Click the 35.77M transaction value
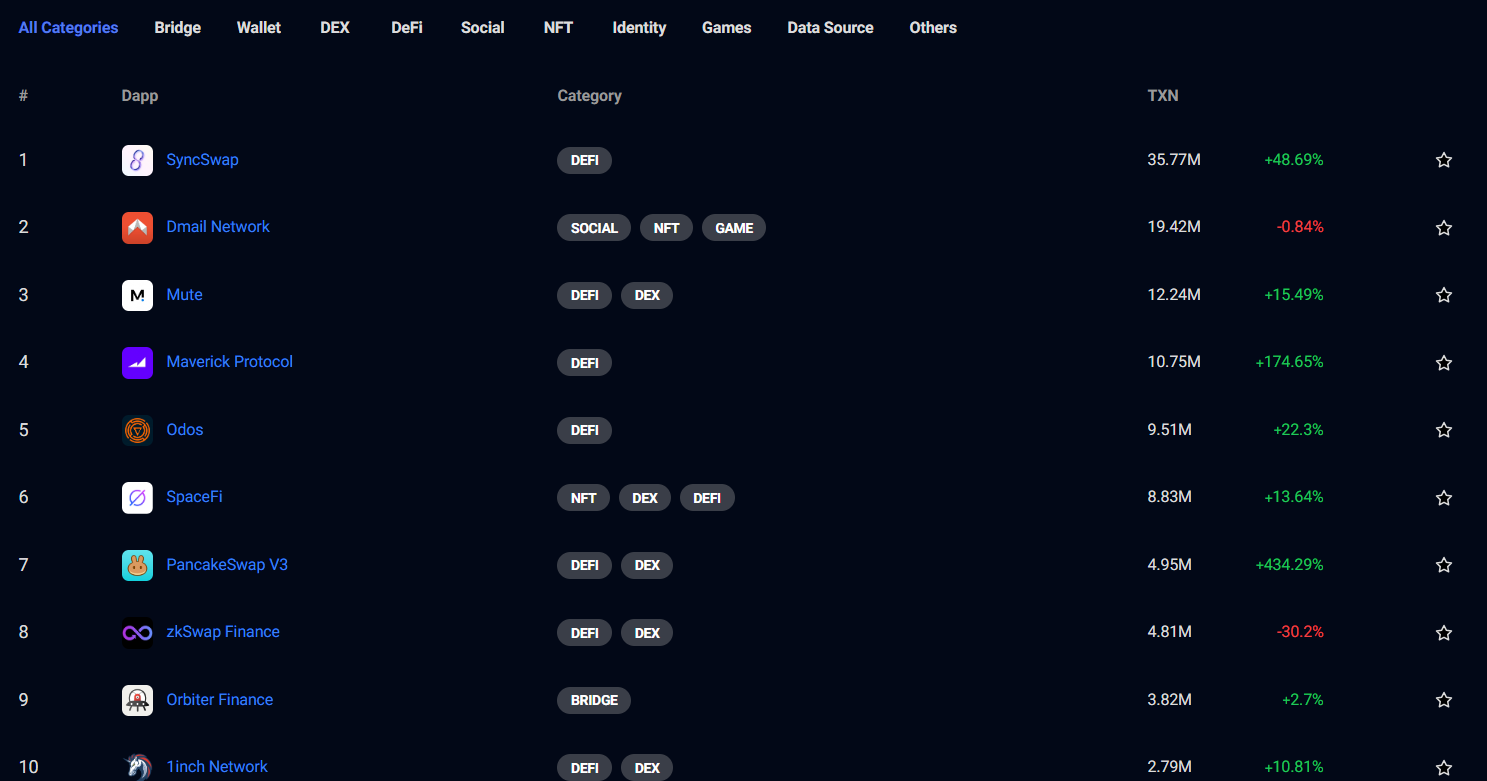 1174,160
